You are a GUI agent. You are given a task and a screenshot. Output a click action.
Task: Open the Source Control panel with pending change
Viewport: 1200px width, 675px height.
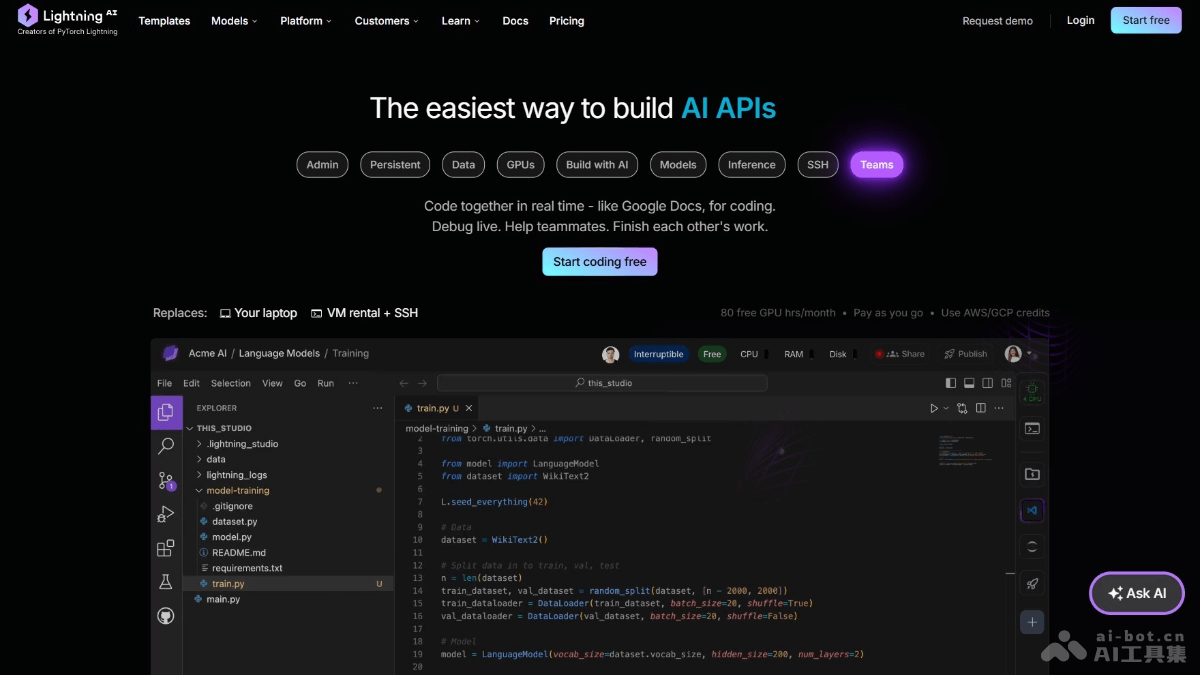(x=166, y=480)
